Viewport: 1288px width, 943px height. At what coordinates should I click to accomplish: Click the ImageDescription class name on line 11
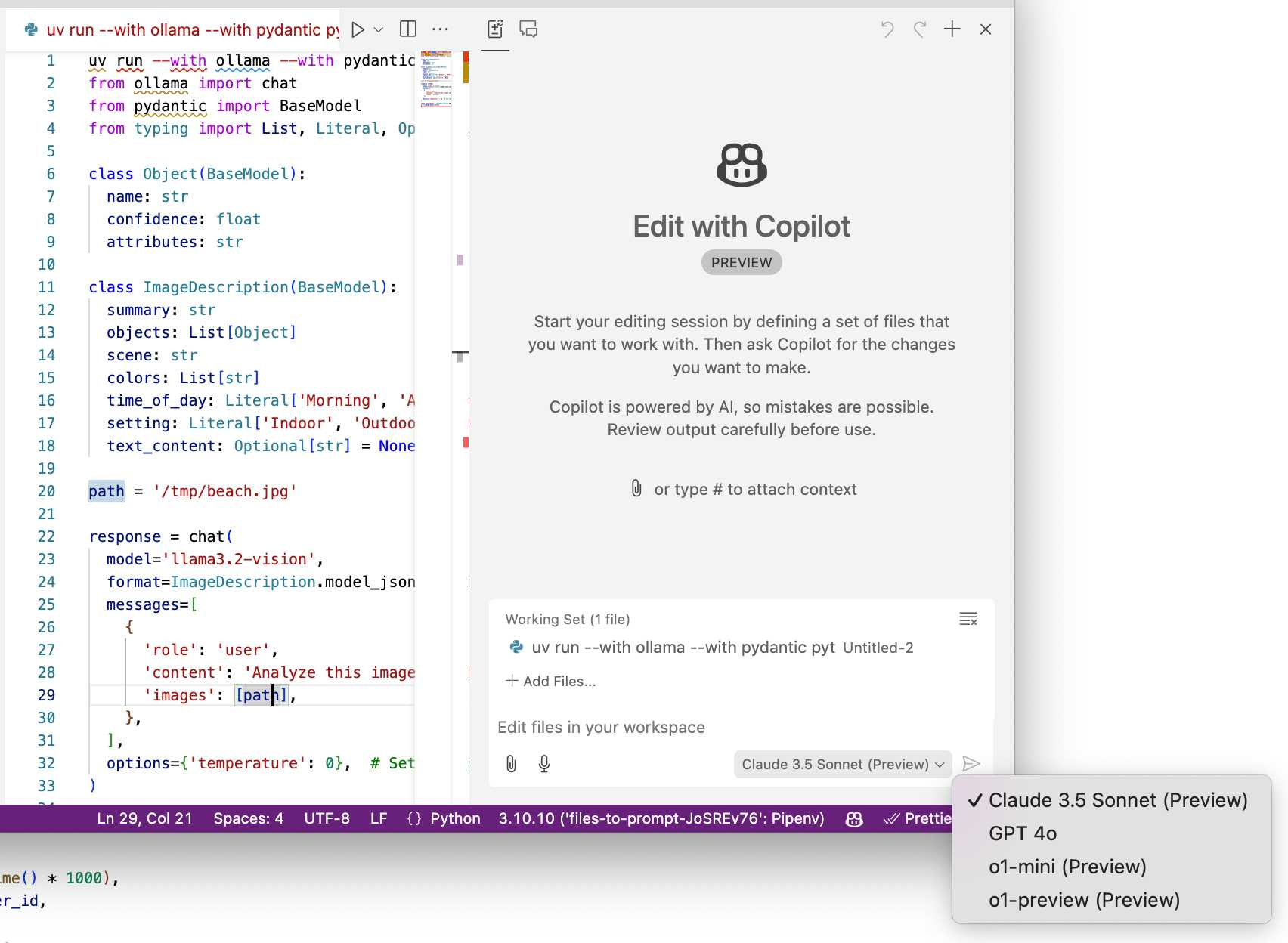pyautogui.click(x=215, y=287)
